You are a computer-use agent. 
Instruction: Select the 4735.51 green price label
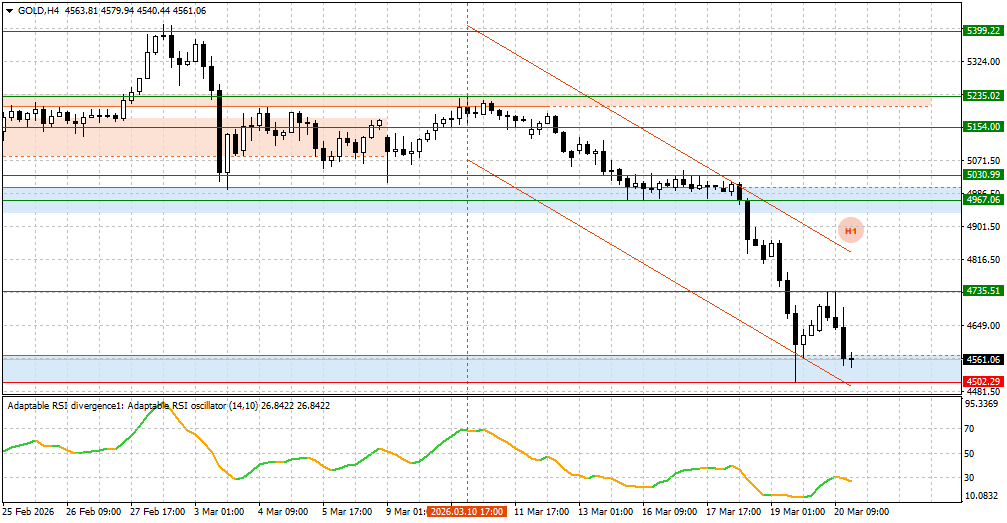(983, 291)
